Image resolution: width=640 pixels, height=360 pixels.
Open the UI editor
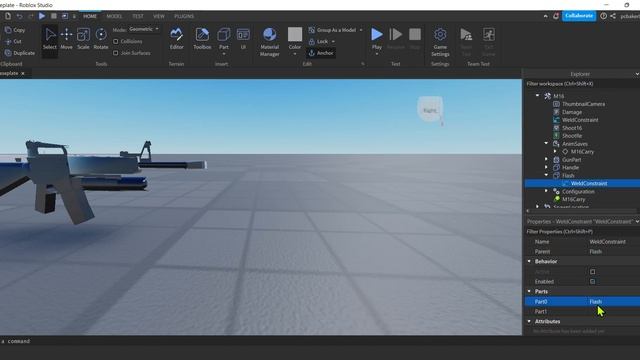tap(243, 39)
